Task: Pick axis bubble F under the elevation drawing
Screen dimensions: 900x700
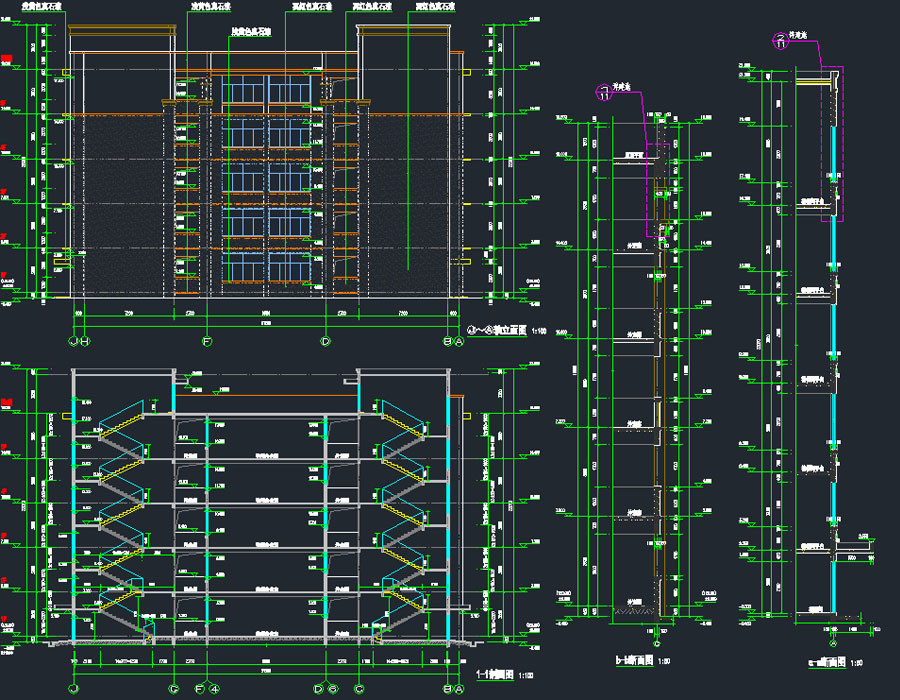Action: coord(207,341)
